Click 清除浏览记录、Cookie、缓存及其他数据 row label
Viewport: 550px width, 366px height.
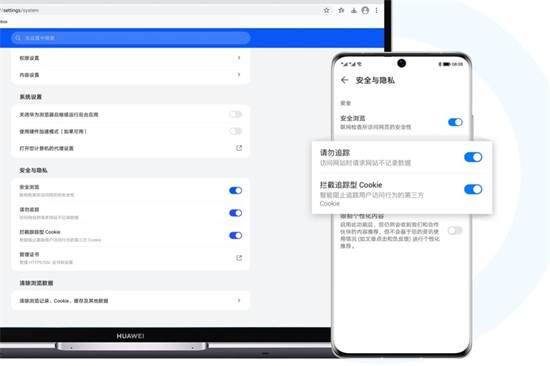click(x=63, y=301)
